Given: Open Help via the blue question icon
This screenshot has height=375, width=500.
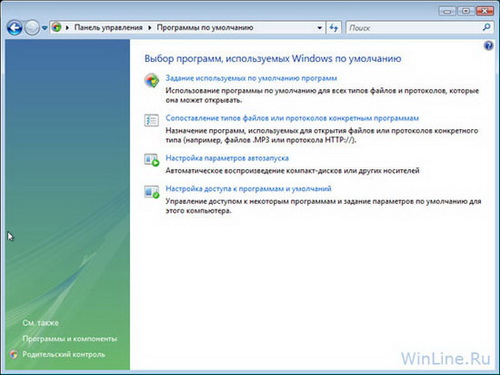Looking at the screenshot, I should point(488,46).
